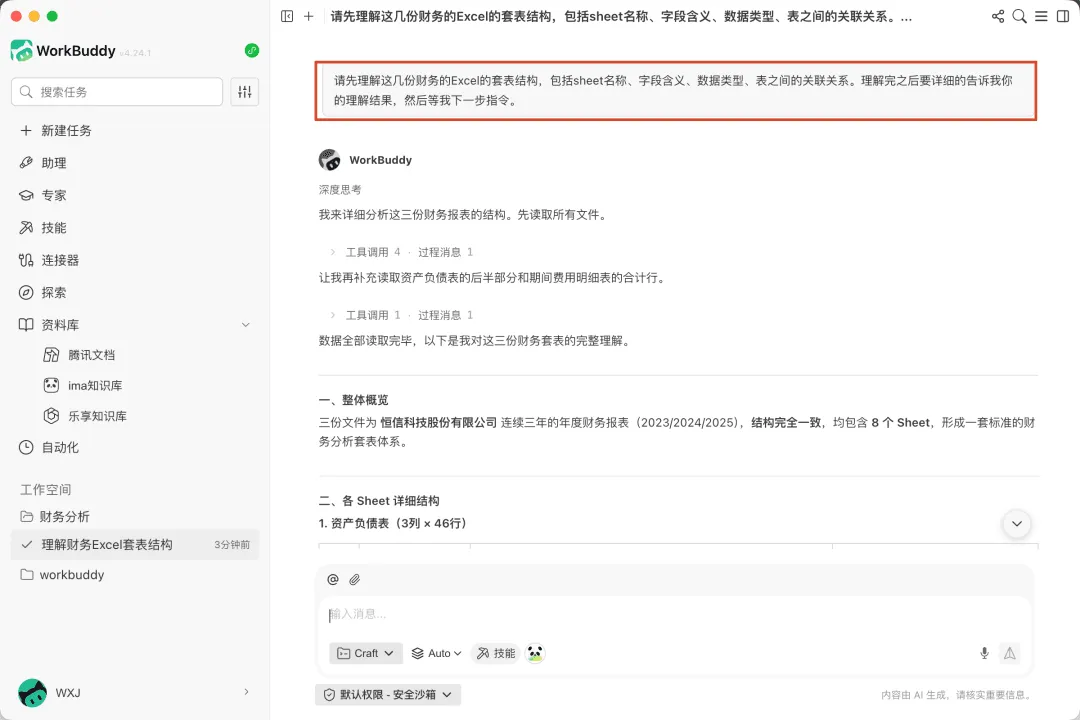Image resolution: width=1080 pixels, height=720 pixels.
Task: Collapse the 资料库 section chevron
Action: coord(245,325)
